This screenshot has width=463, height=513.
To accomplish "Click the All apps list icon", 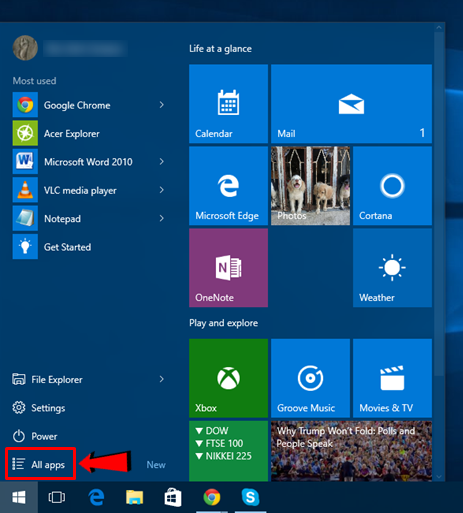I will click(x=18, y=464).
